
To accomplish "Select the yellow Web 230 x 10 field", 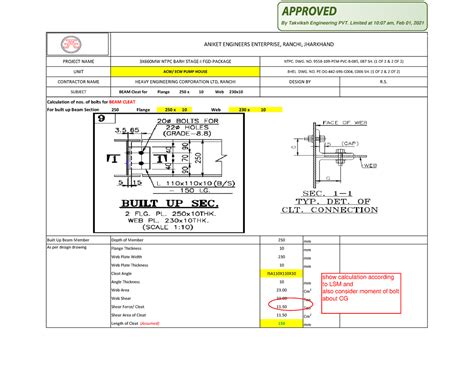I will (x=255, y=109).
